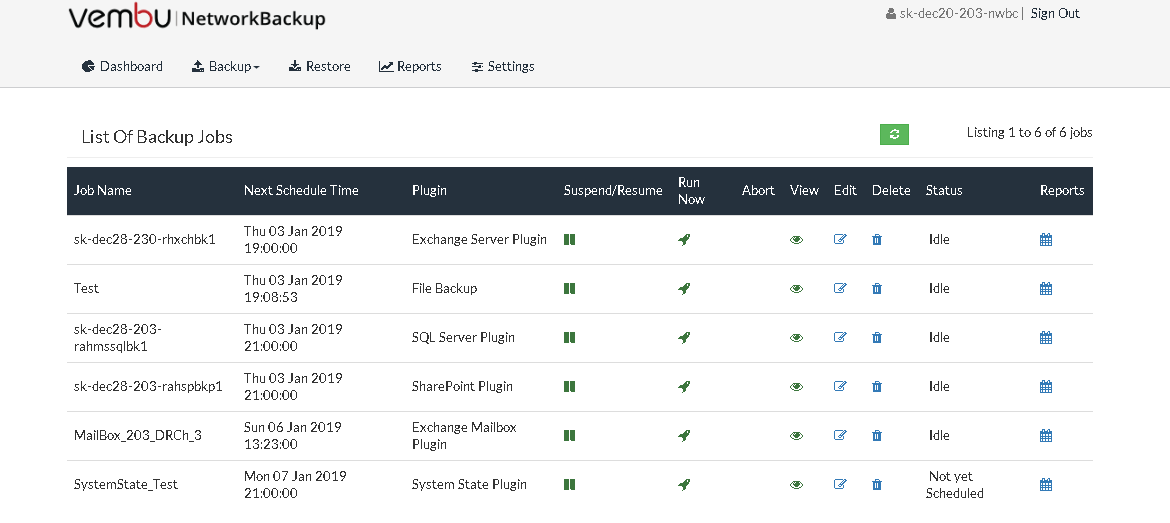Click the Sun 06 Jan 2019 13:23:00 cell

(293, 435)
